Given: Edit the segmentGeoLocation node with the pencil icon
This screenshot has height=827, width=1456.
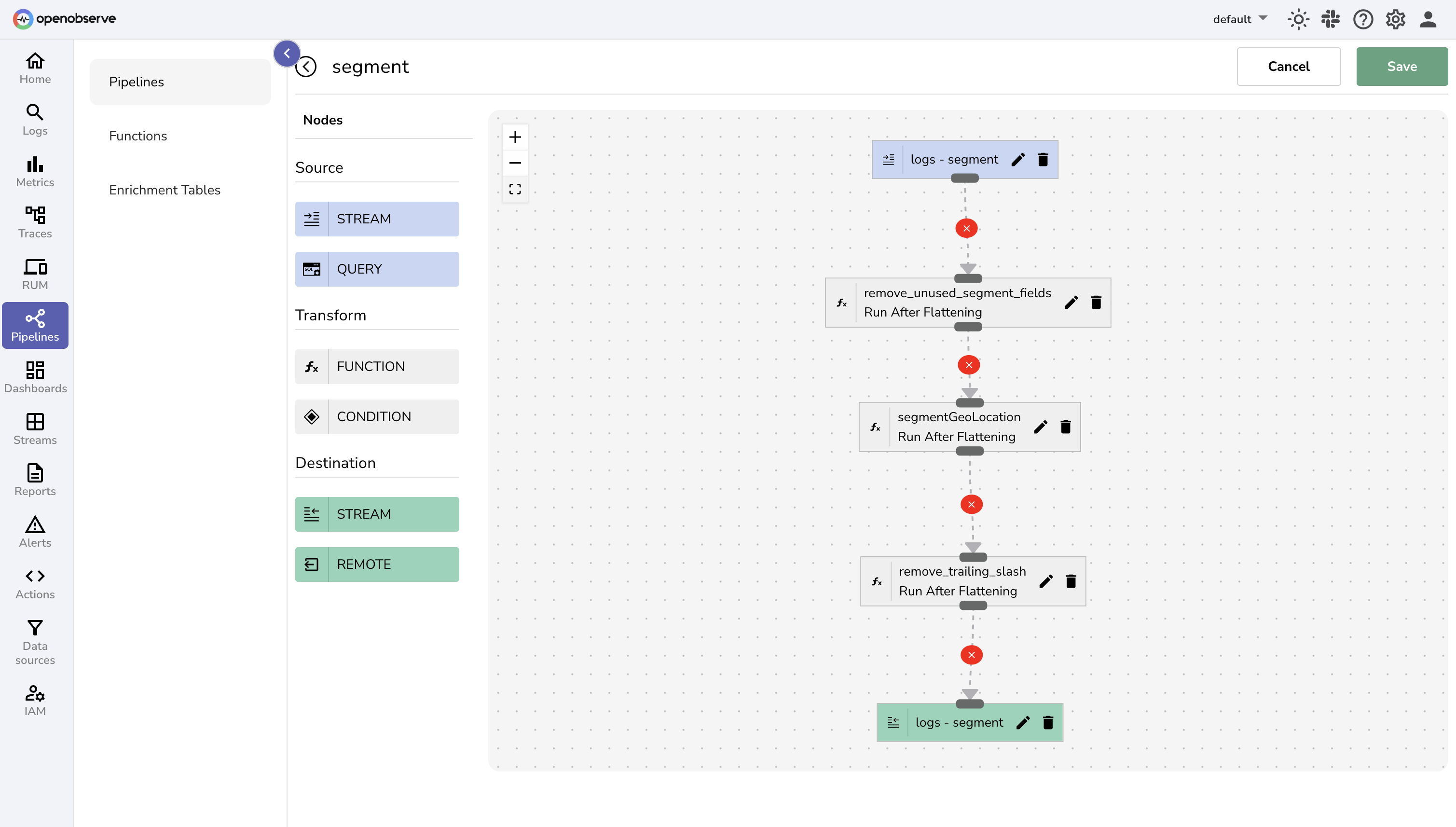Looking at the screenshot, I should [1040, 427].
